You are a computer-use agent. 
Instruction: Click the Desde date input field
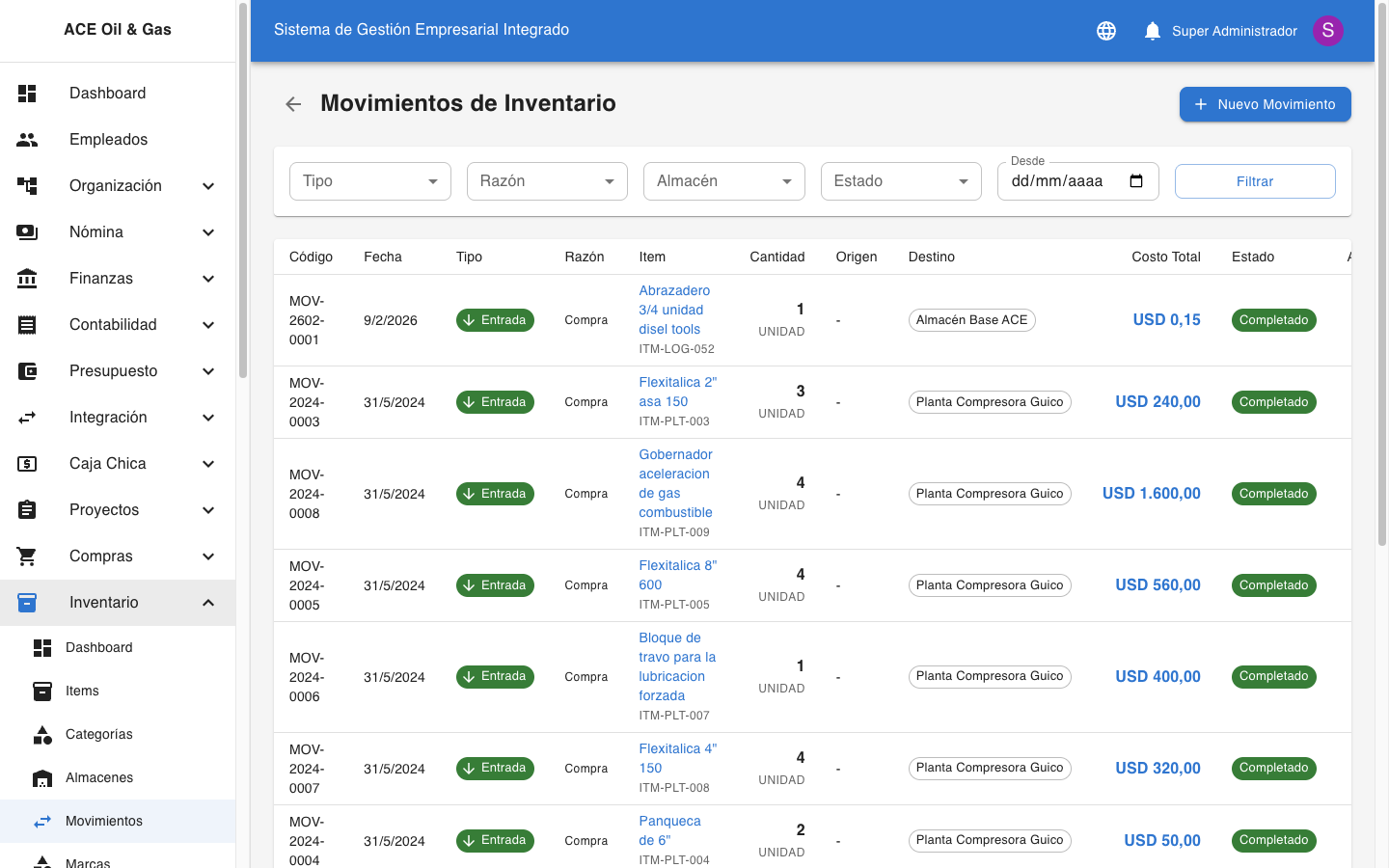pyautogui.click(x=1066, y=180)
